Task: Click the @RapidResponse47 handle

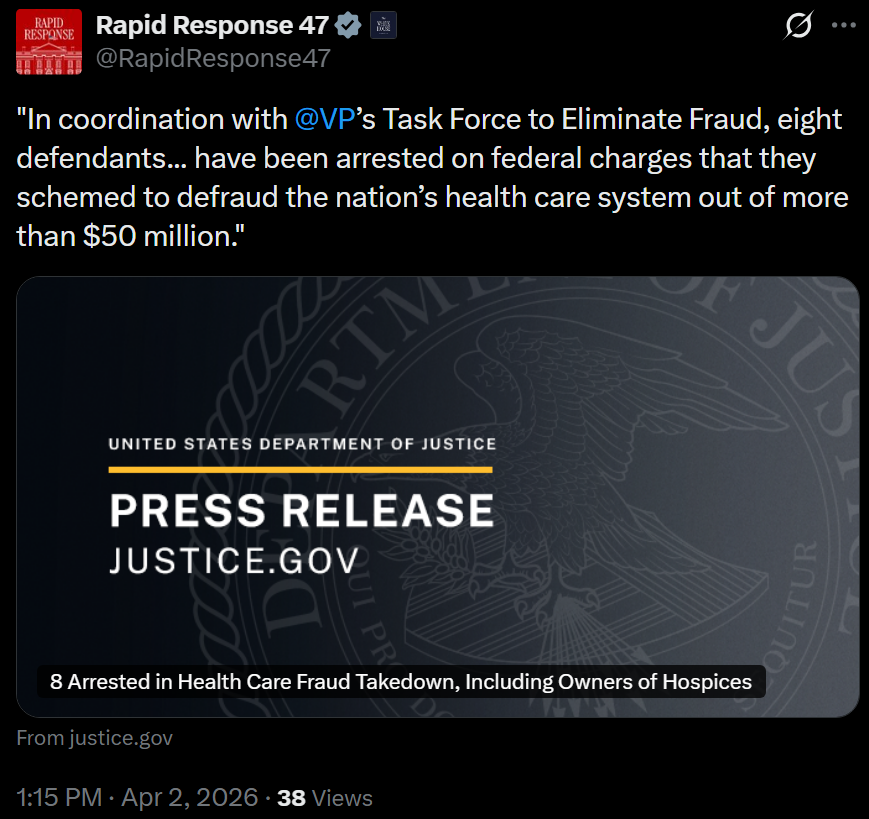Action: pyautogui.click(x=212, y=58)
